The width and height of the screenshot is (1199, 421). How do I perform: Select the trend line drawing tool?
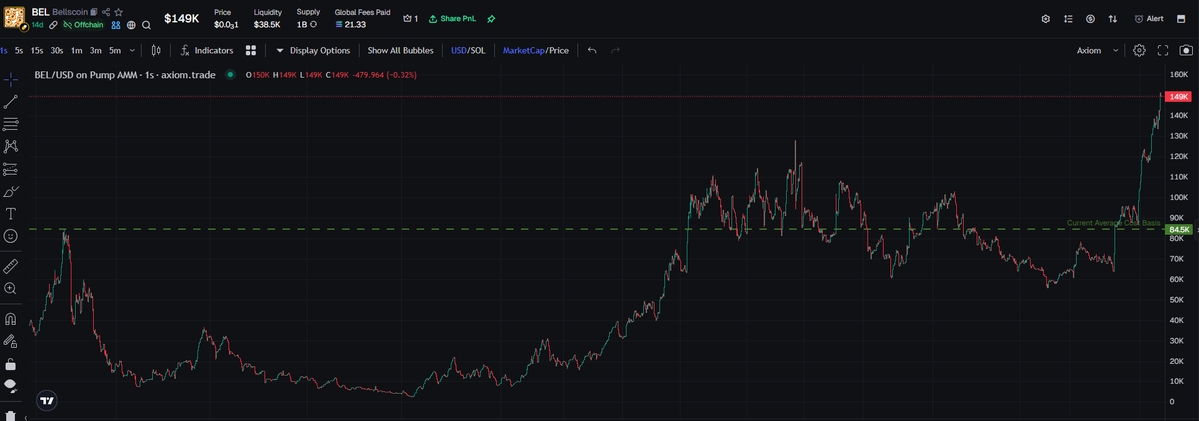(x=11, y=102)
